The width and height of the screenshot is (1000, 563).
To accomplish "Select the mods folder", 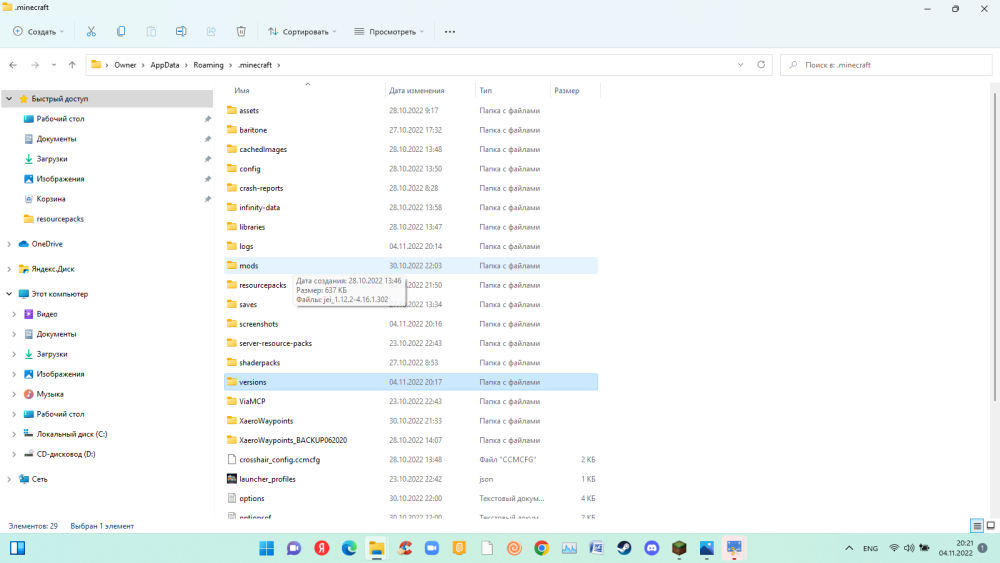I will click(x=411, y=266).
